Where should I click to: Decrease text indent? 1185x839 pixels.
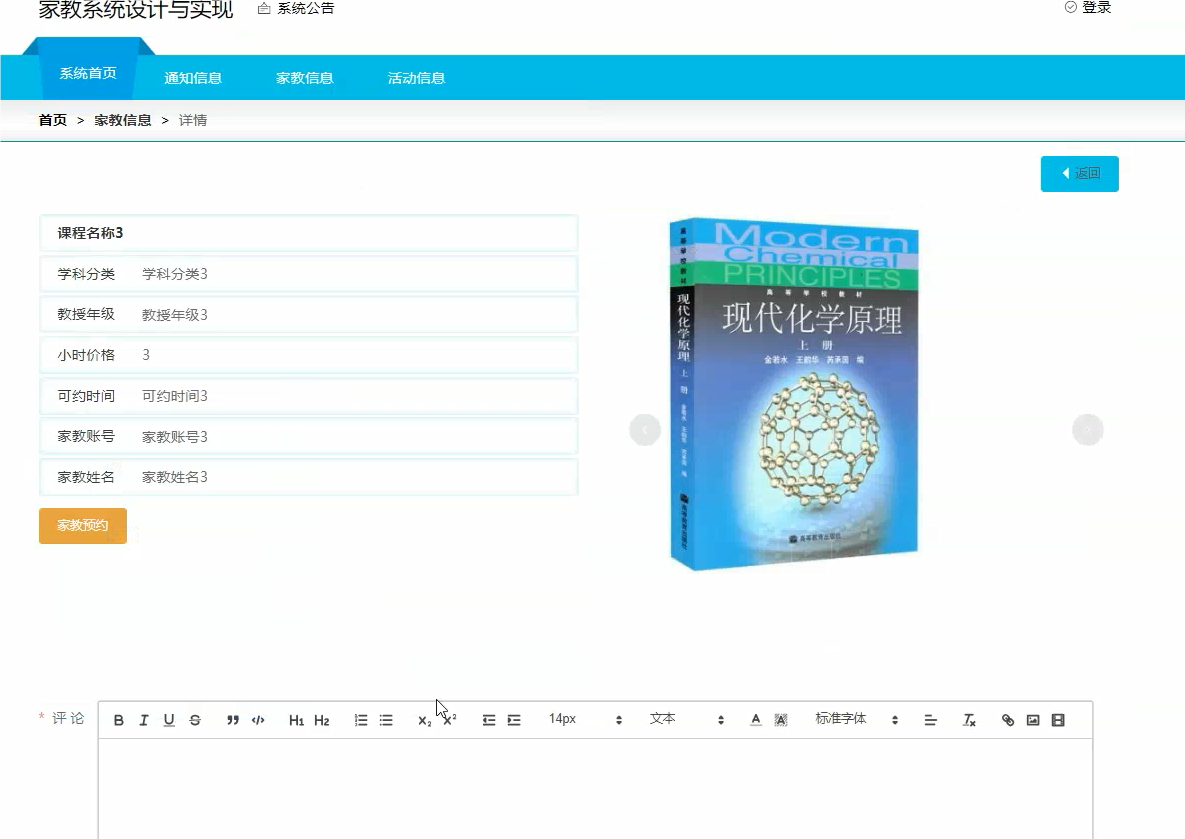pos(489,720)
